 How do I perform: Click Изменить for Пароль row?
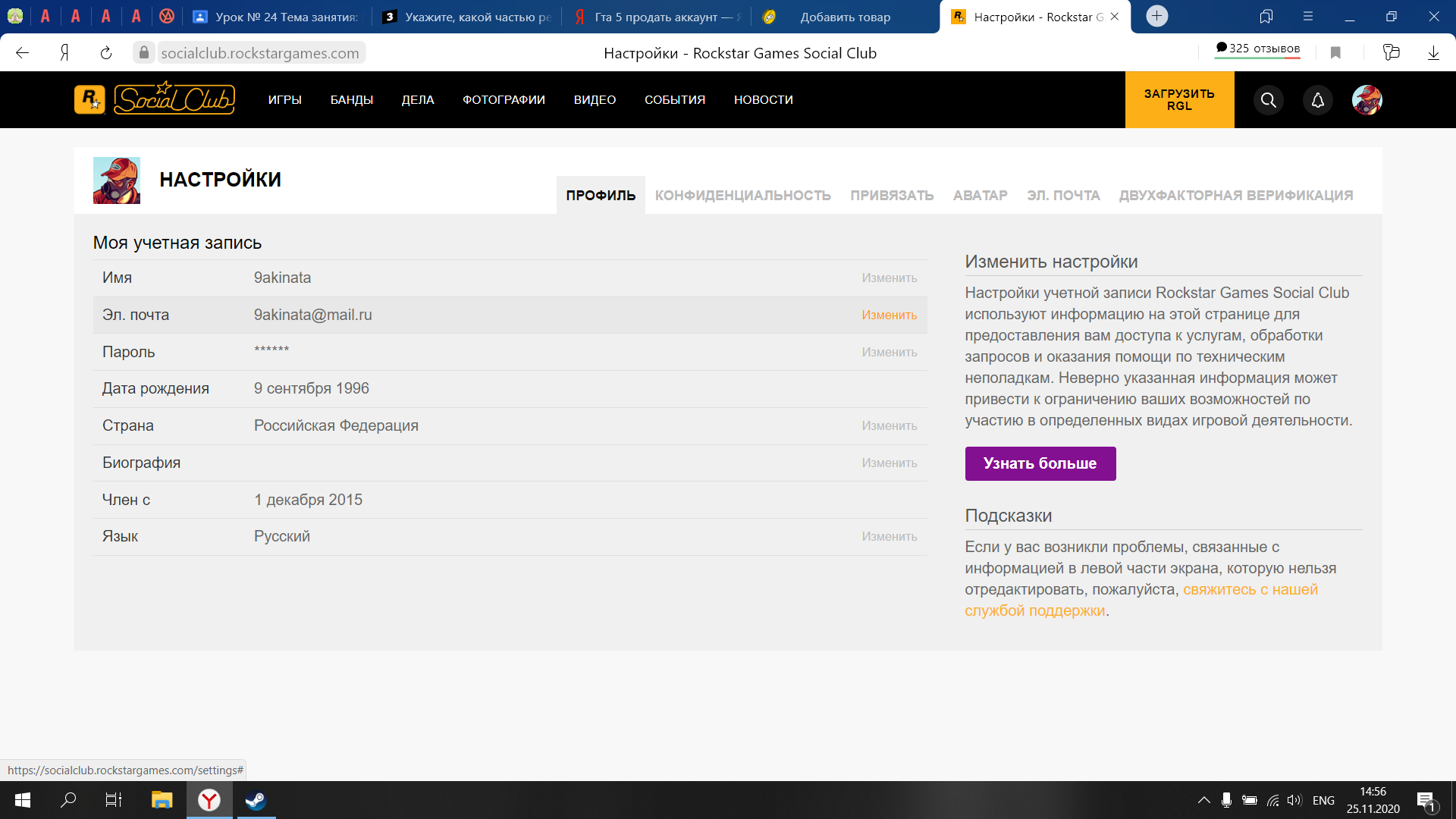coord(890,352)
